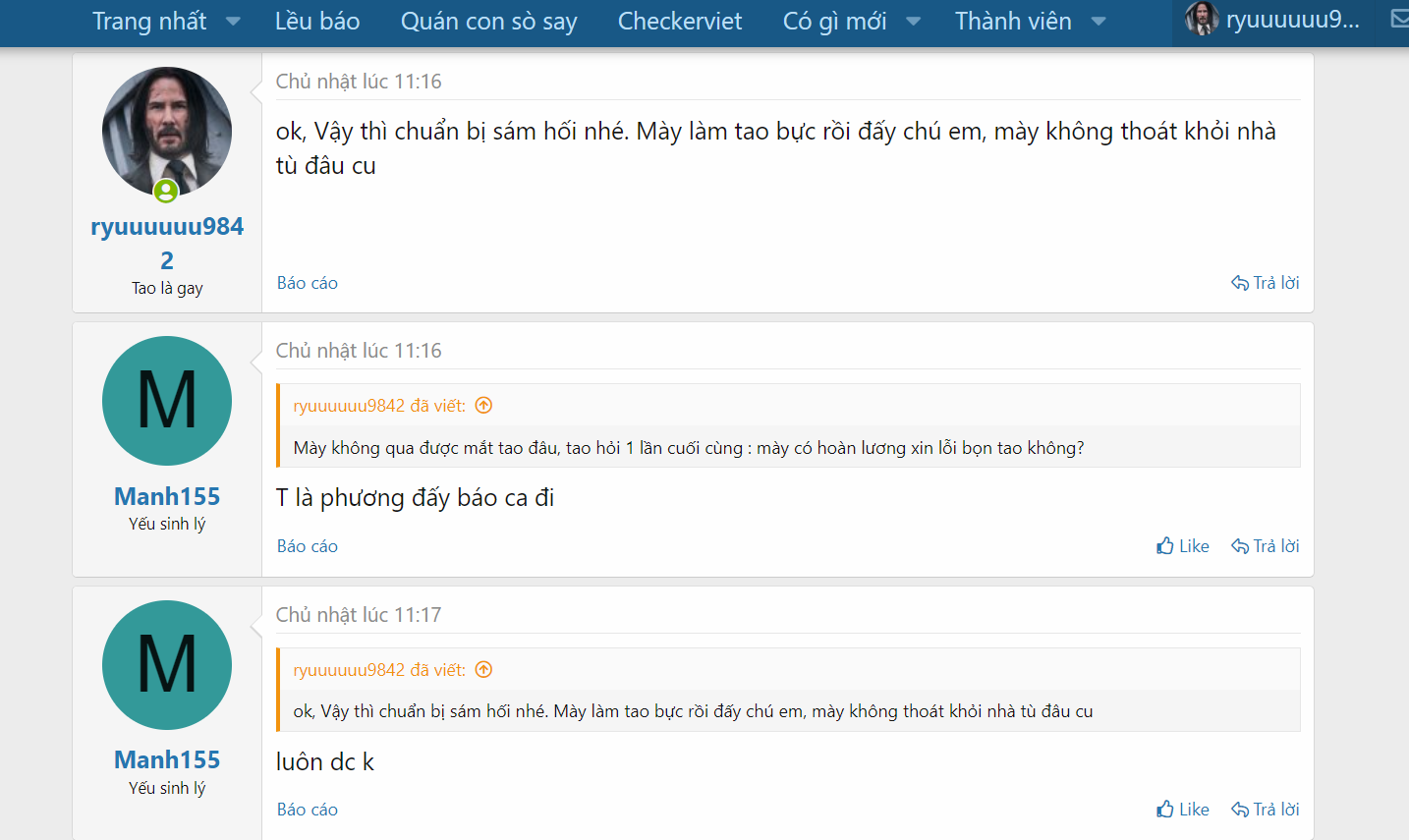
Task: Open Manh155 profile link in the 11:16 post
Action: pyautogui.click(x=167, y=496)
